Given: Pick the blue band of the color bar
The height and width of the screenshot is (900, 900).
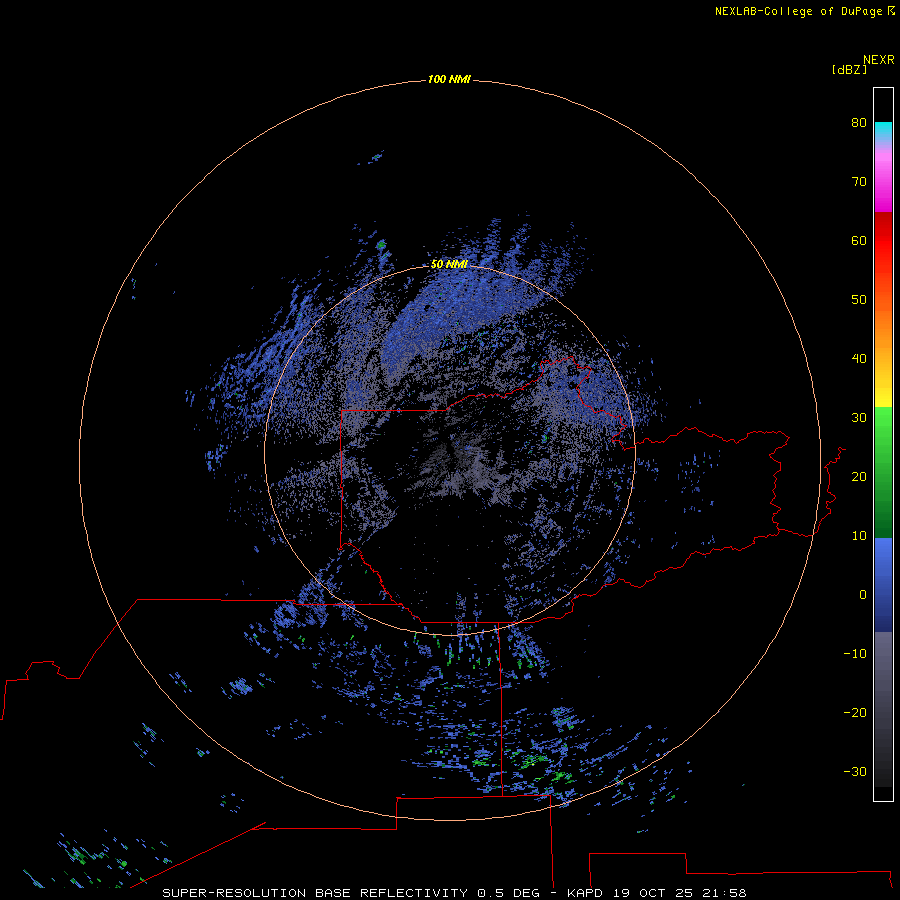Looking at the screenshot, I should pyautogui.click(x=883, y=585).
